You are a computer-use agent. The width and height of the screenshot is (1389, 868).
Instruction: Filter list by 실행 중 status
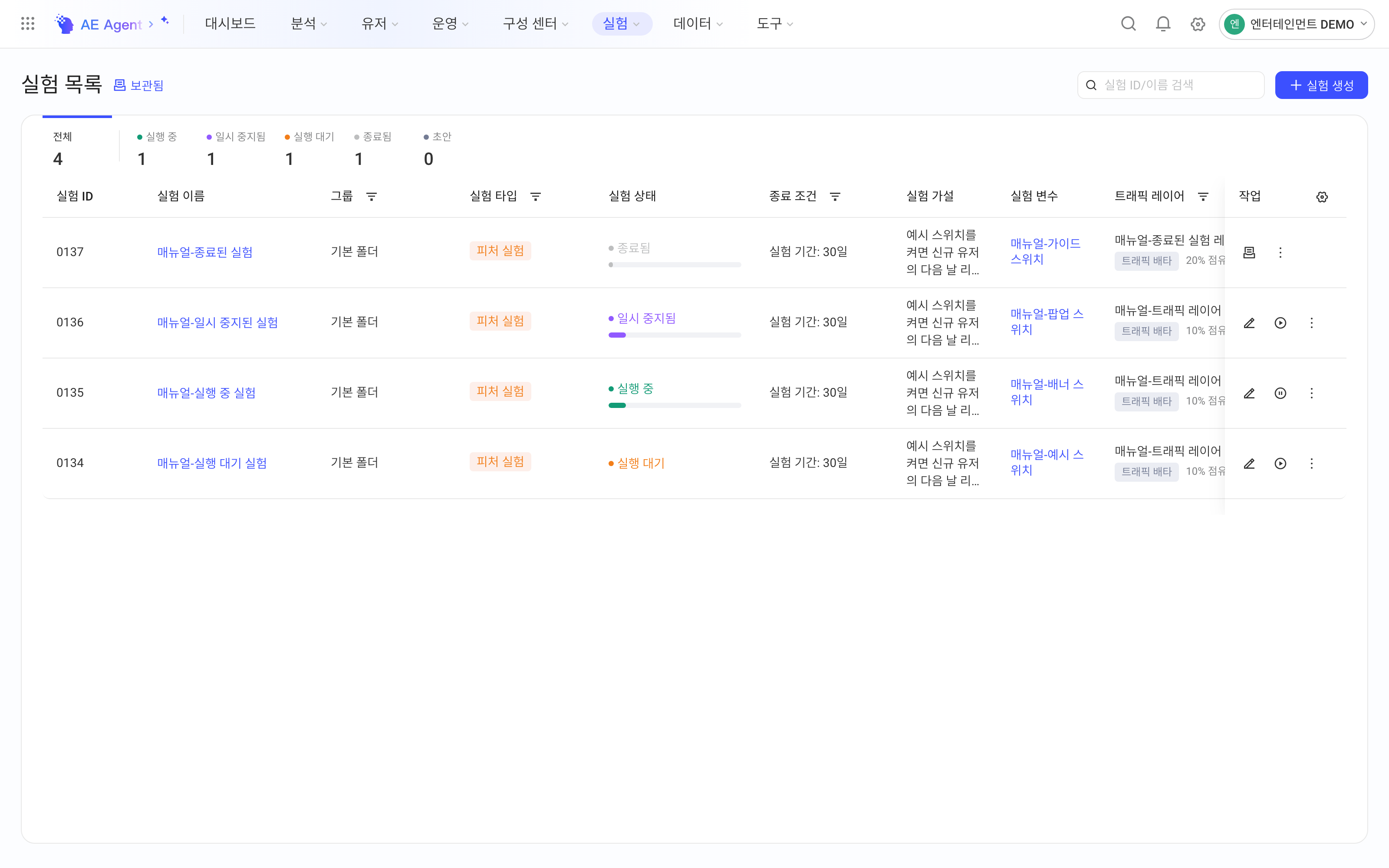coord(157,148)
